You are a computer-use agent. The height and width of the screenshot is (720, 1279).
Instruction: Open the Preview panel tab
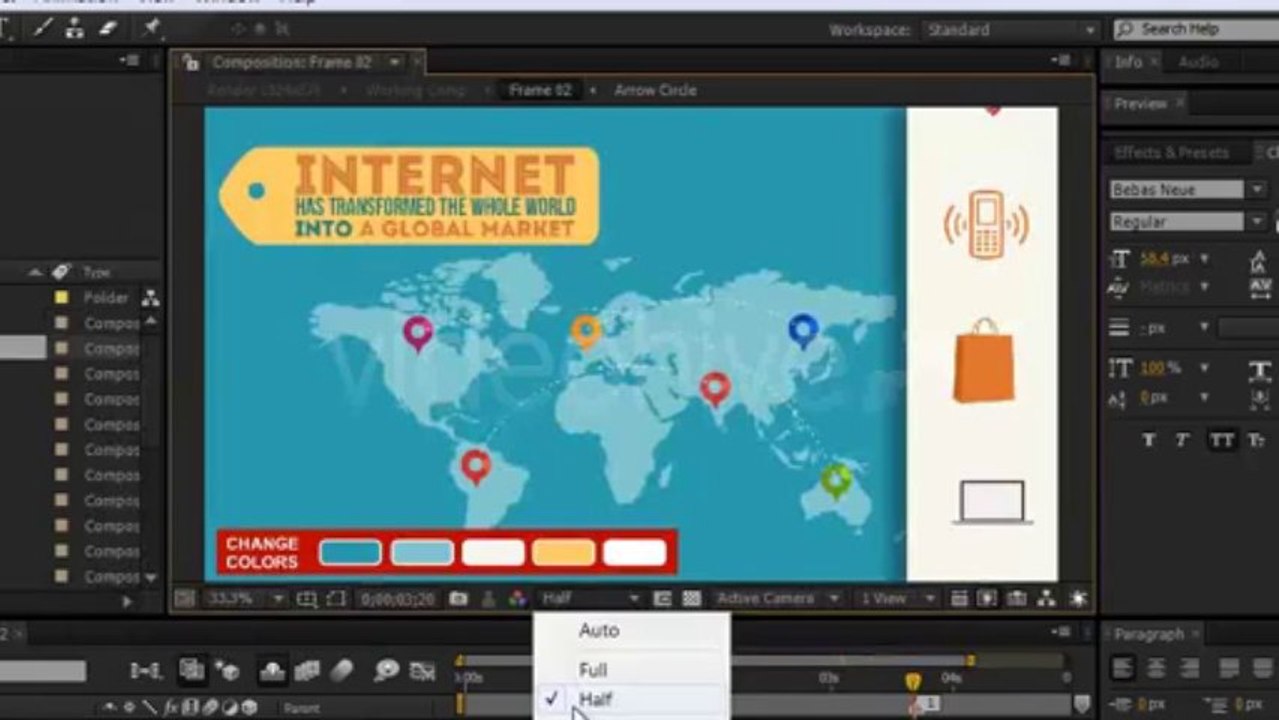pyautogui.click(x=1140, y=103)
